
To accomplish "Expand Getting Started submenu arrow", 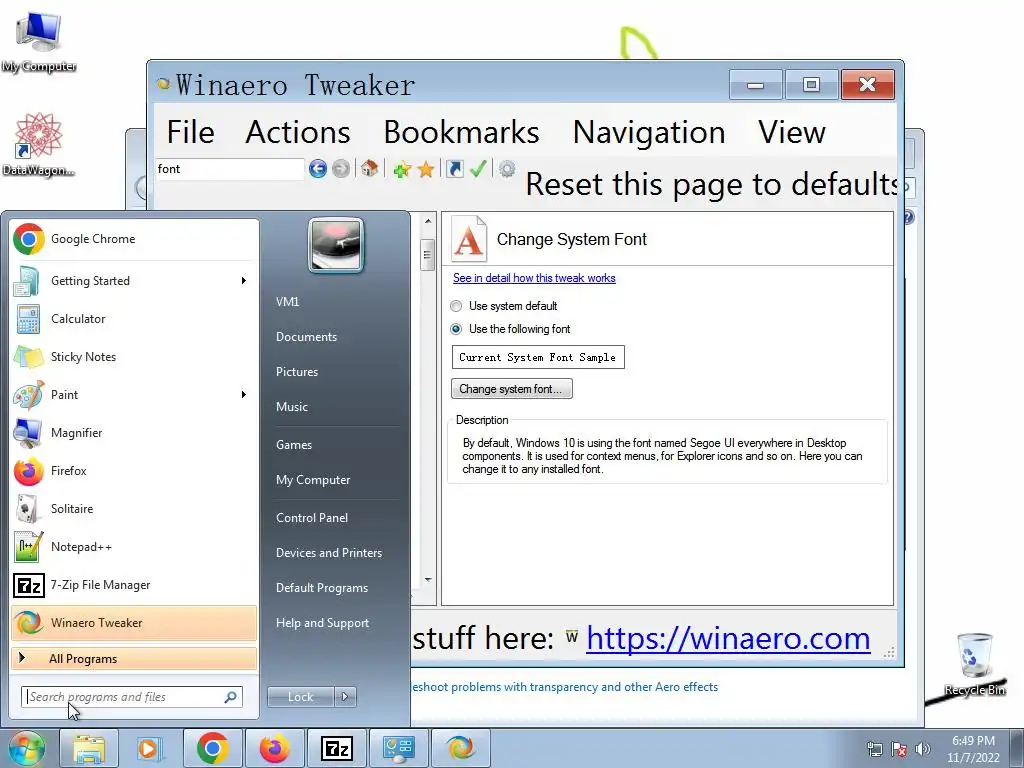I will [x=244, y=281].
